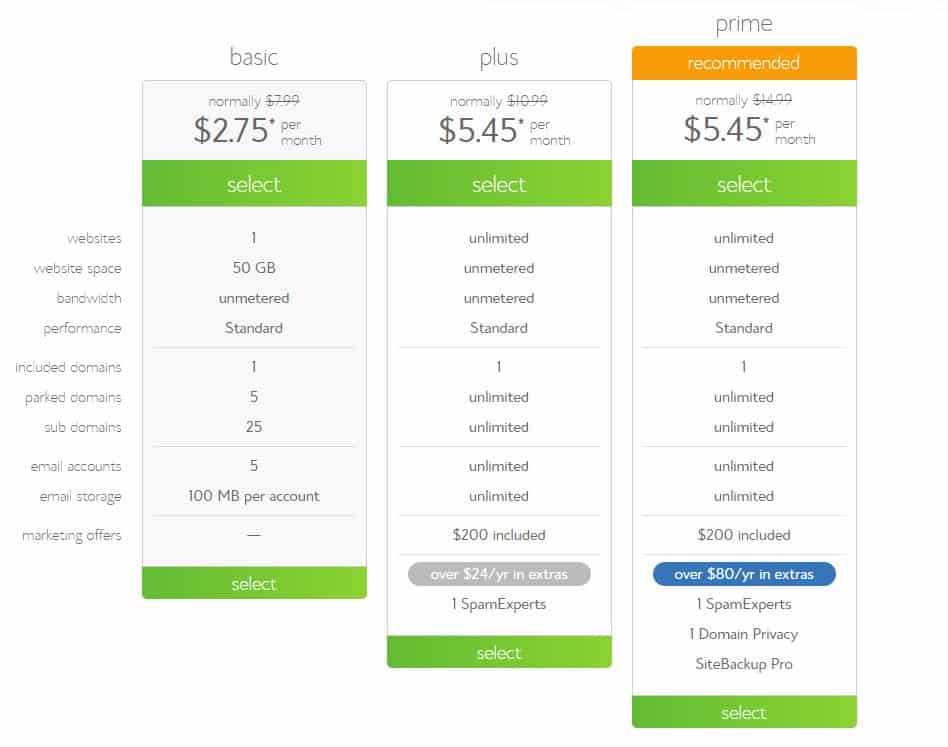948x747 pixels.
Task: Click the blue over $80/yr in extras badge
Action: point(744,574)
